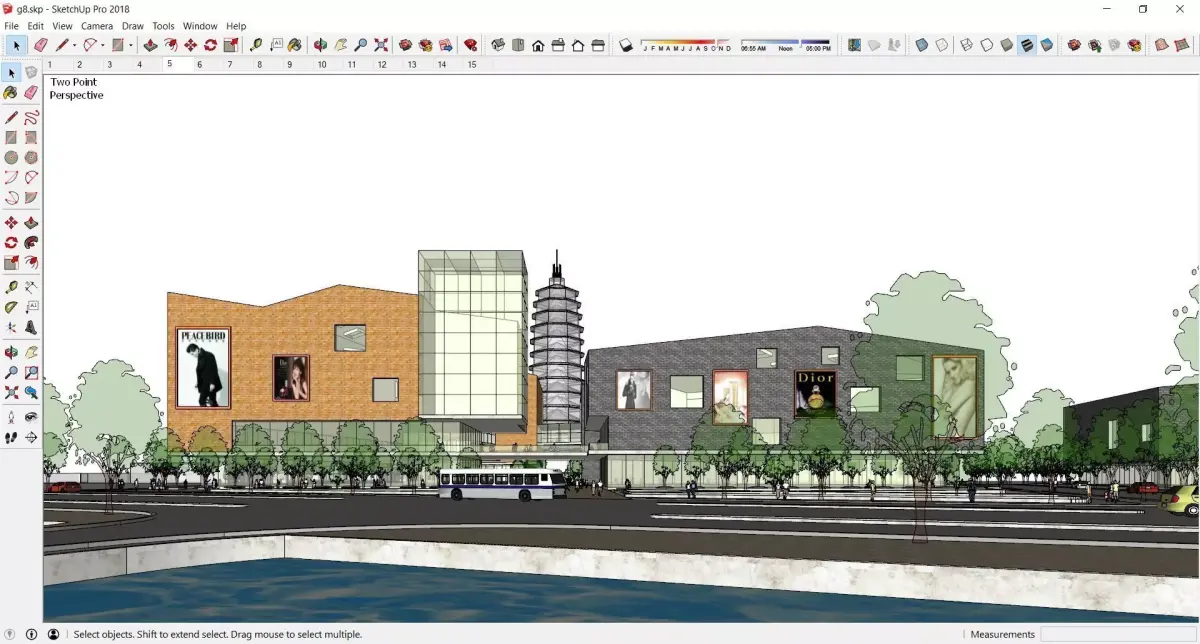Switch to Iso standard view

click(498, 45)
